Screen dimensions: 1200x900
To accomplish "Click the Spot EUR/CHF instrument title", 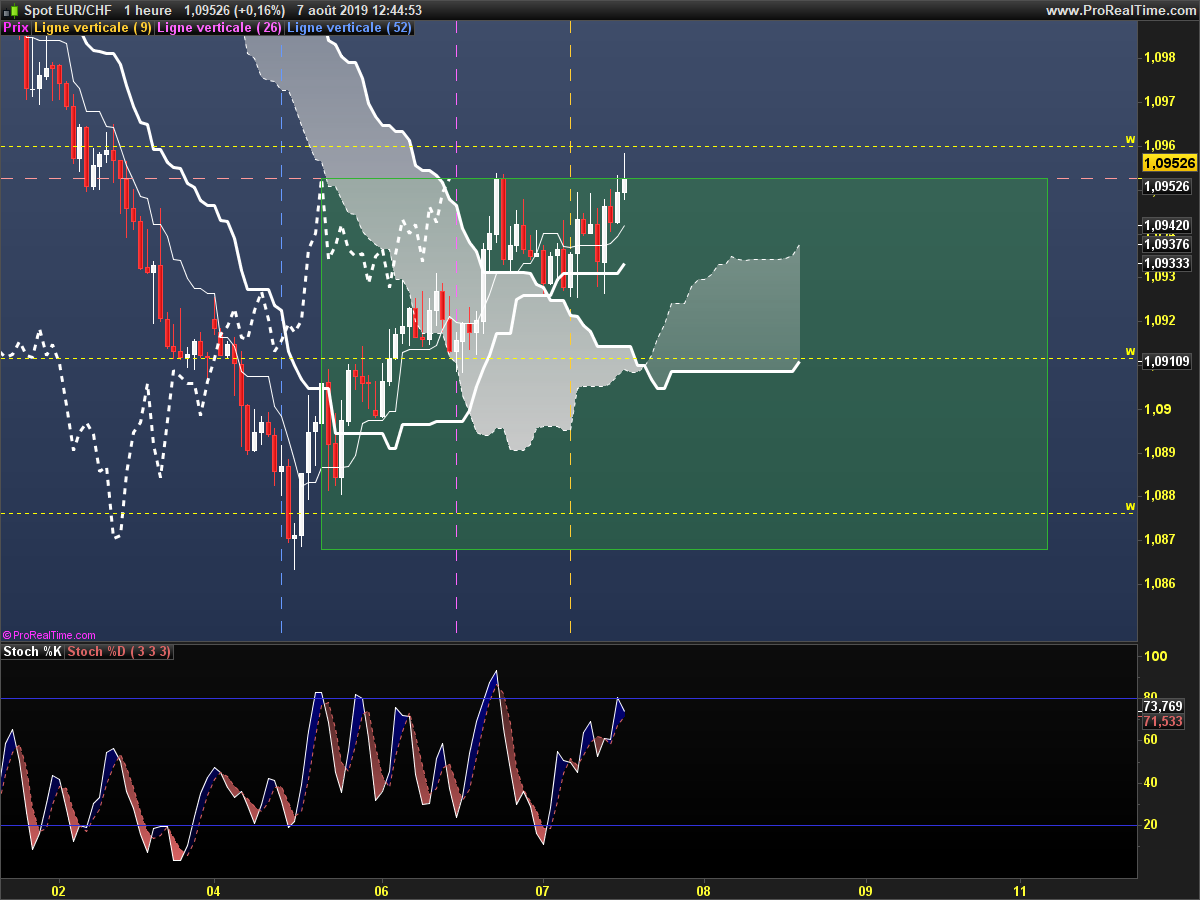I will 68,10.
